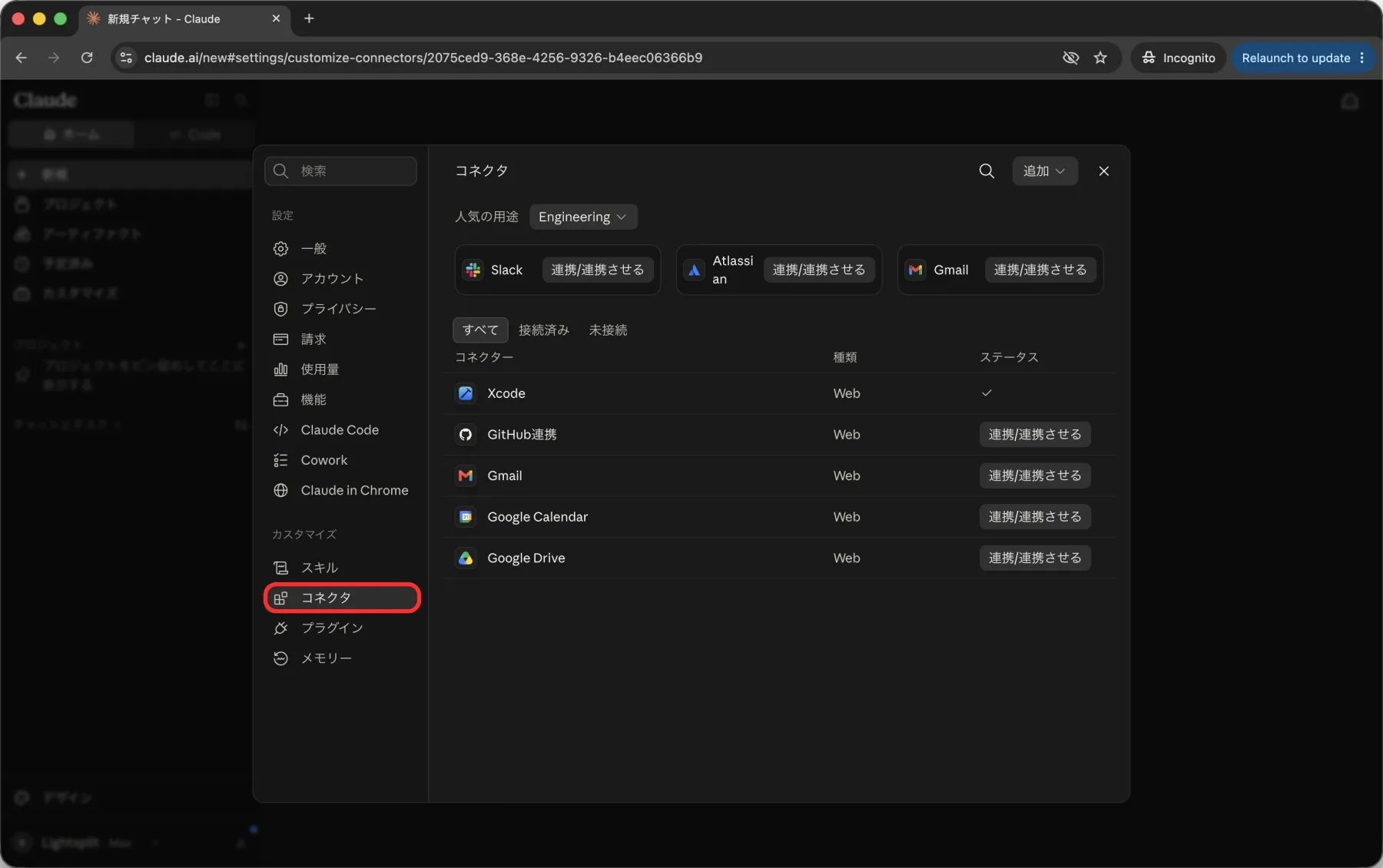Bookmark this page with star icon

click(1100, 58)
